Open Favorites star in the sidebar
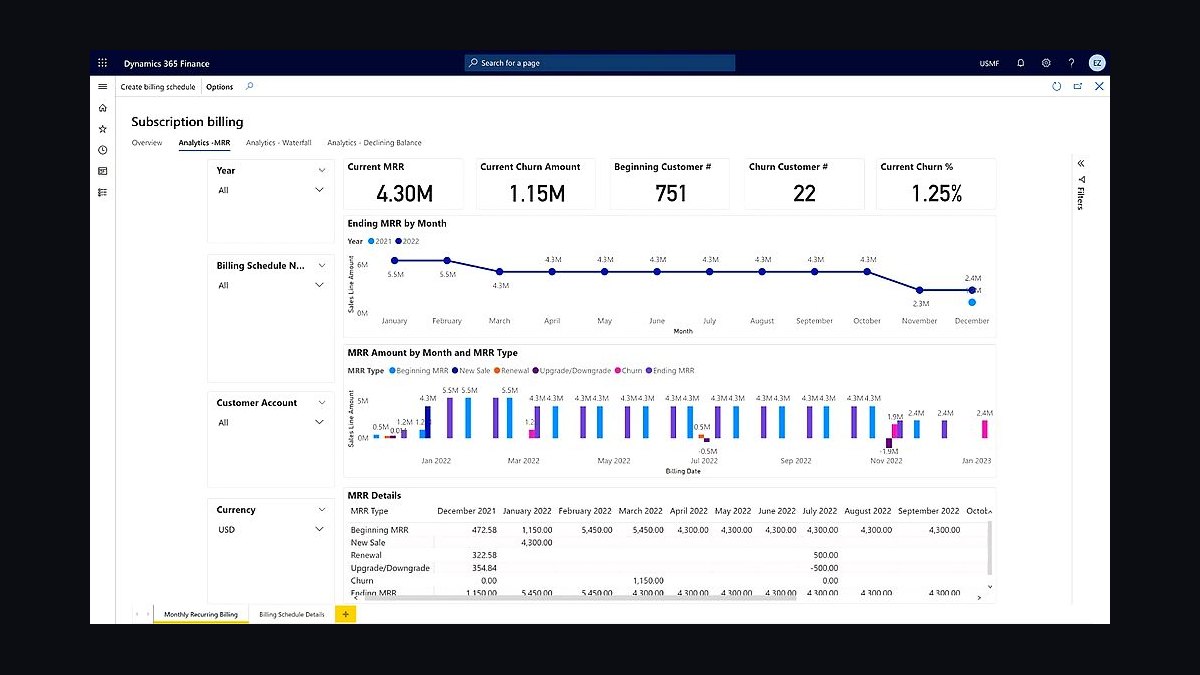The width and height of the screenshot is (1200, 675). pyautogui.click(x=102, y=129)
